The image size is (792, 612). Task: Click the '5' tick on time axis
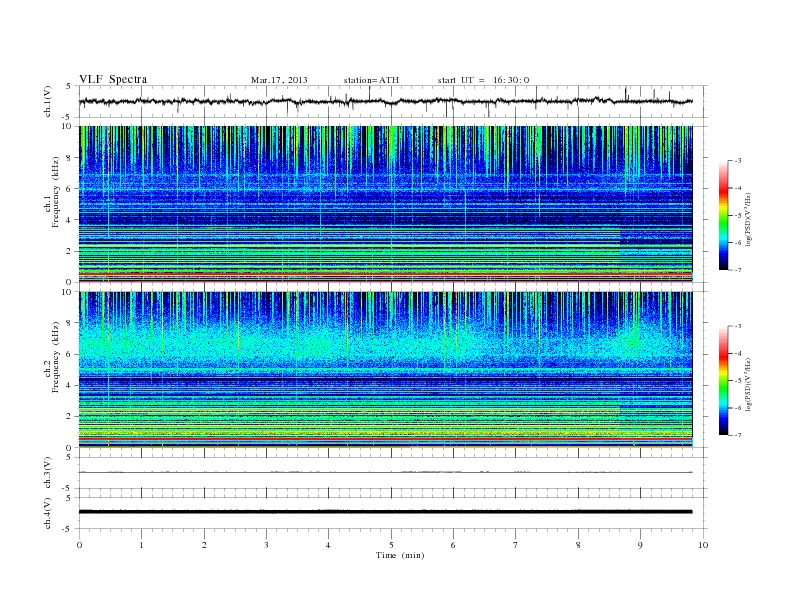391,545
